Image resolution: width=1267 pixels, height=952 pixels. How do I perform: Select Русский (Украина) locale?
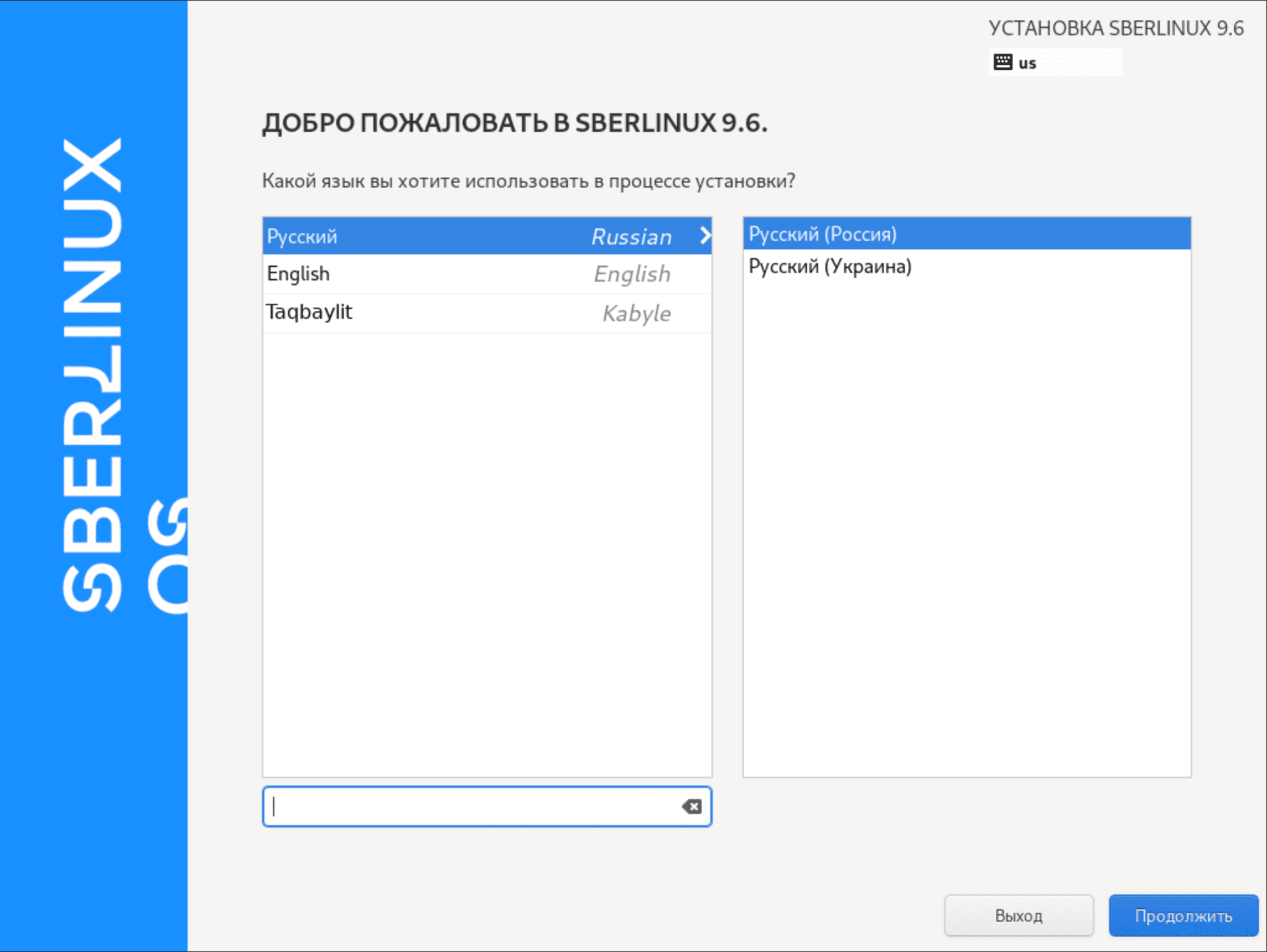click(967, 266)
